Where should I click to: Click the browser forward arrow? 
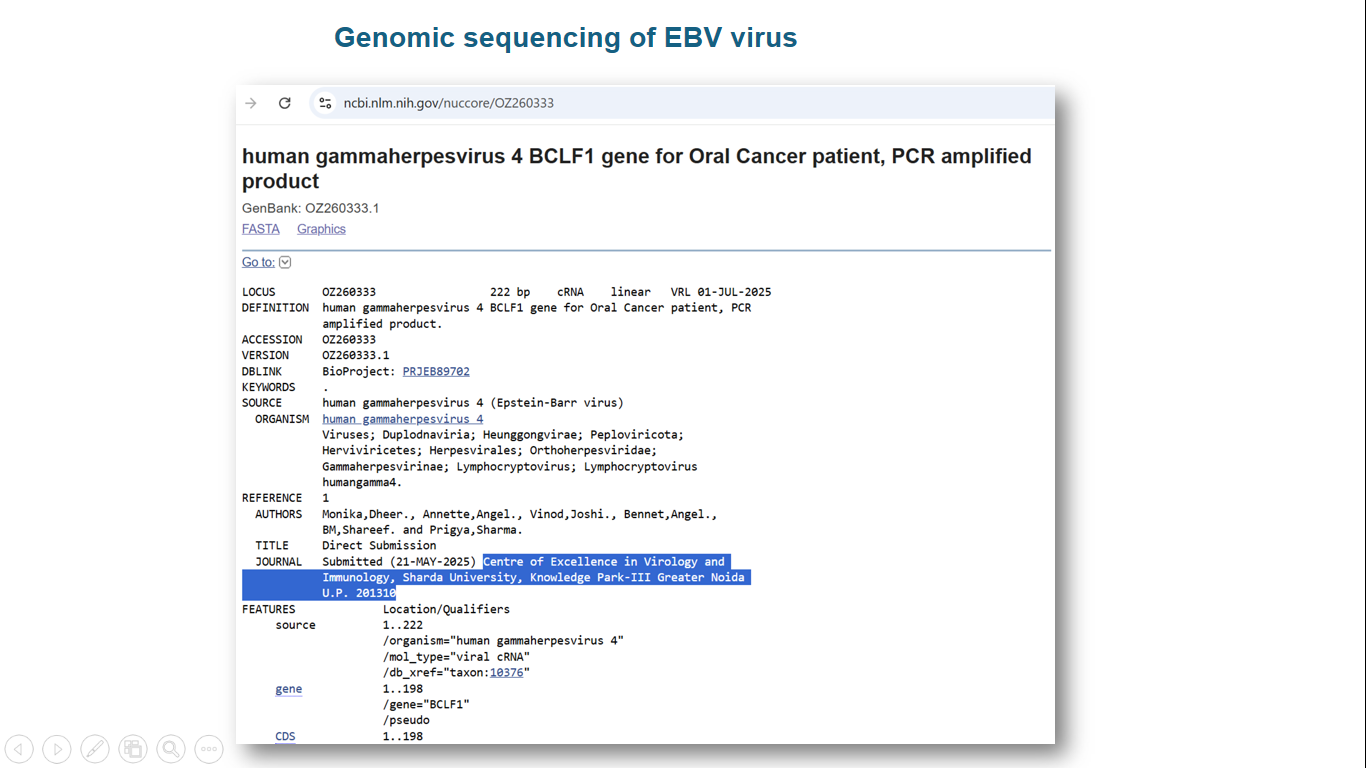coord(251,103)
